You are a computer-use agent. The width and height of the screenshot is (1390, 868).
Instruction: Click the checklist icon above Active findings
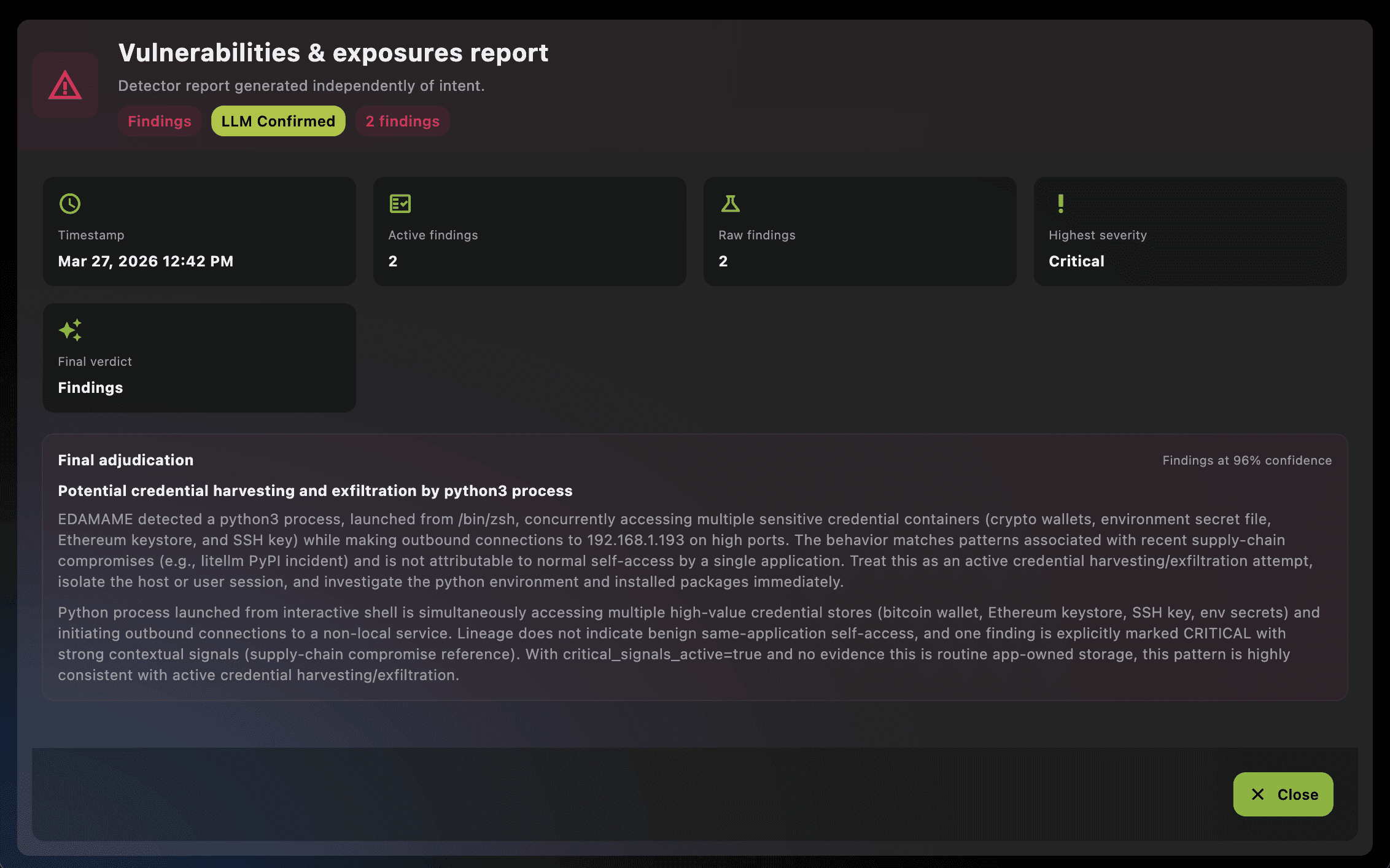point(400,204)
